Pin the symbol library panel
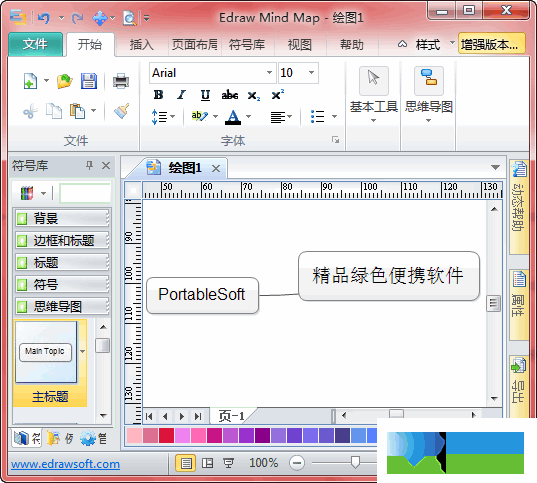The image size is (537, 483). pyautogui.click(x=89, y=166)
